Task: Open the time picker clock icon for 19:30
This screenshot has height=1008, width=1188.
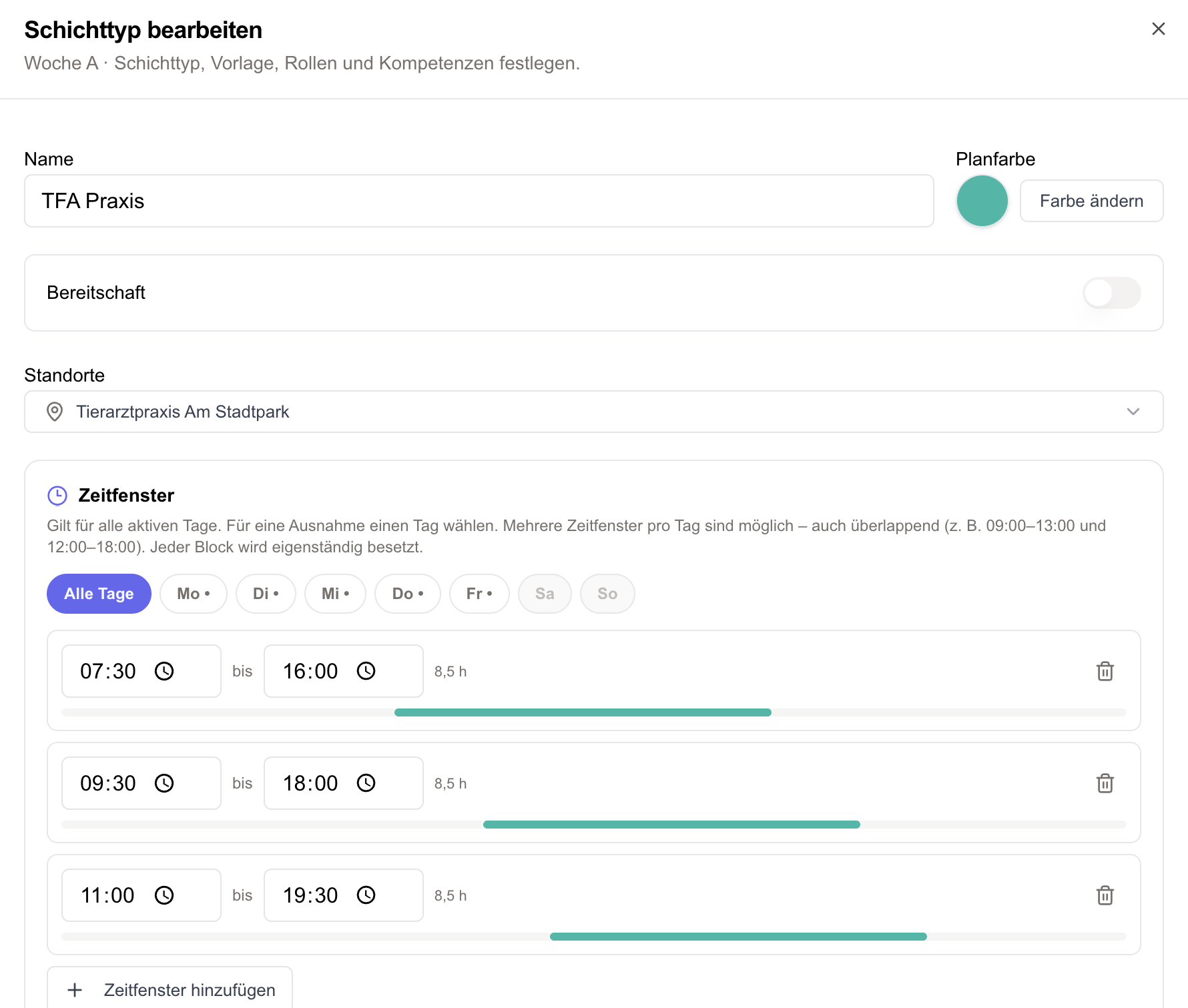Action: (x=366, y=895)
